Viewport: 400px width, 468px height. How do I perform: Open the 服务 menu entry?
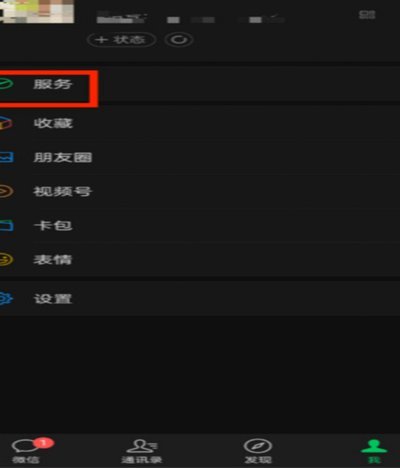pos(200,84)
